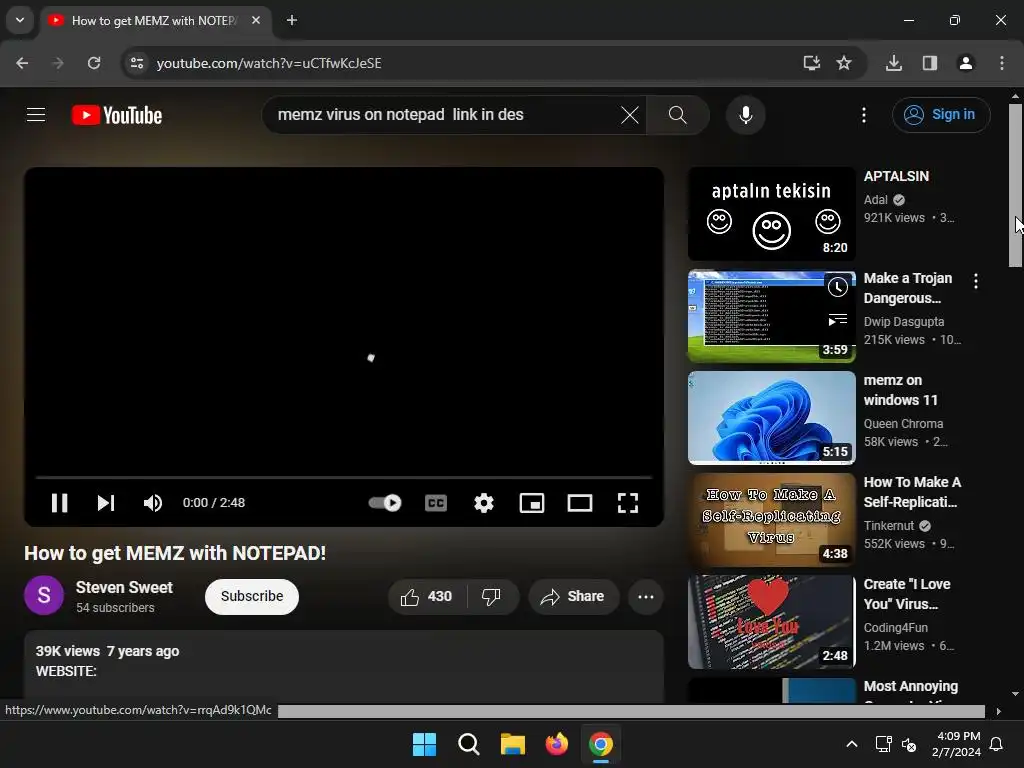Screen dimensions: 1024x768
Task: Open Steven Sweet channel avatar
Action: (44, 596)
